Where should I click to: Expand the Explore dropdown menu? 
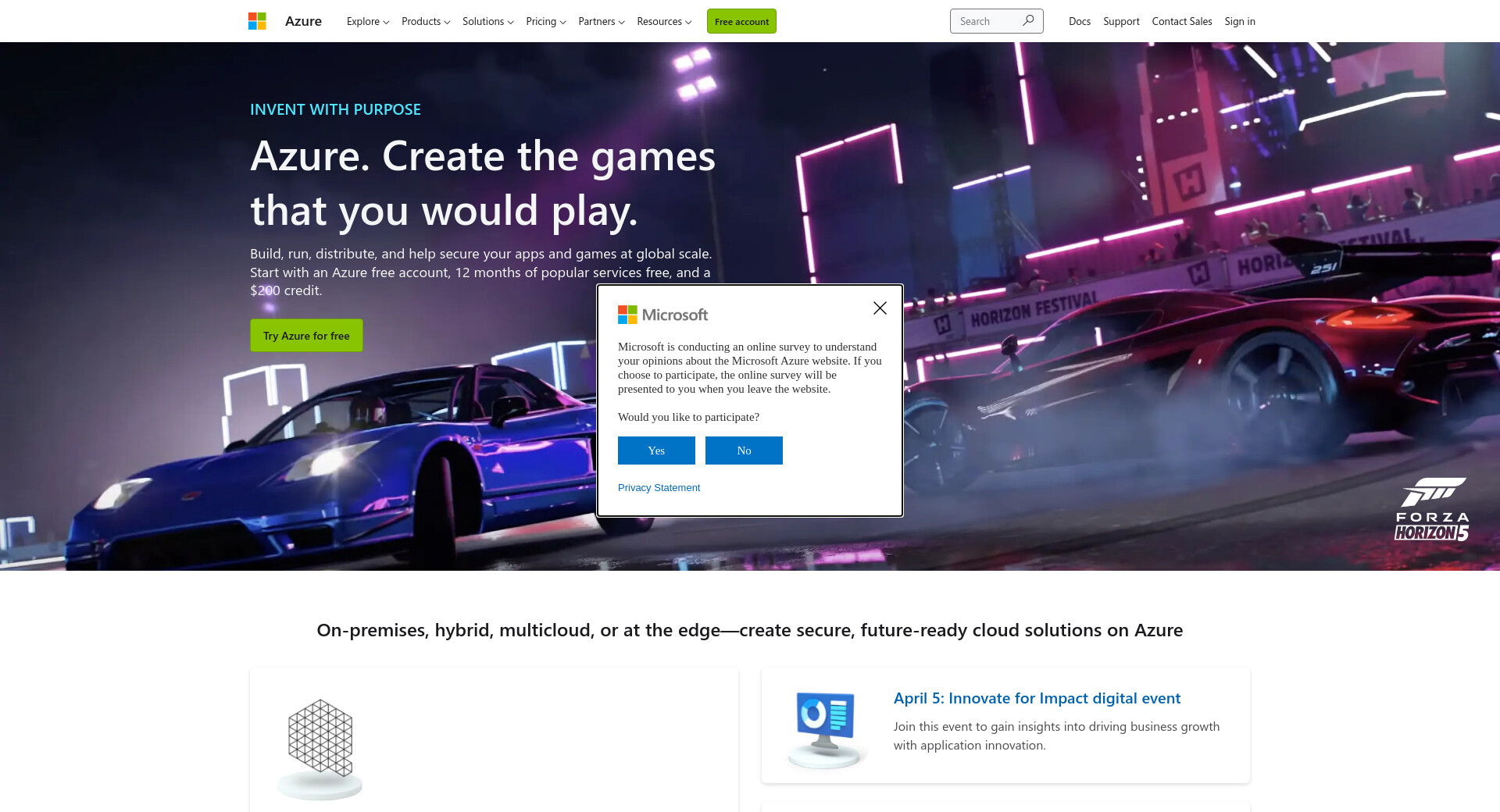367,22
